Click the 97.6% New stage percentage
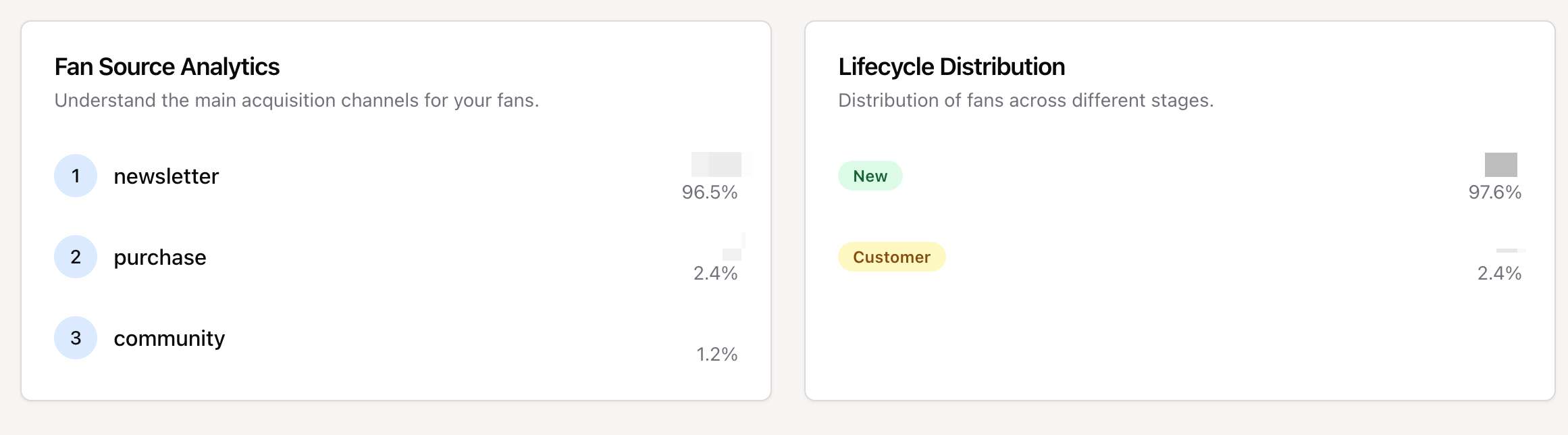 pos(1494,193)
